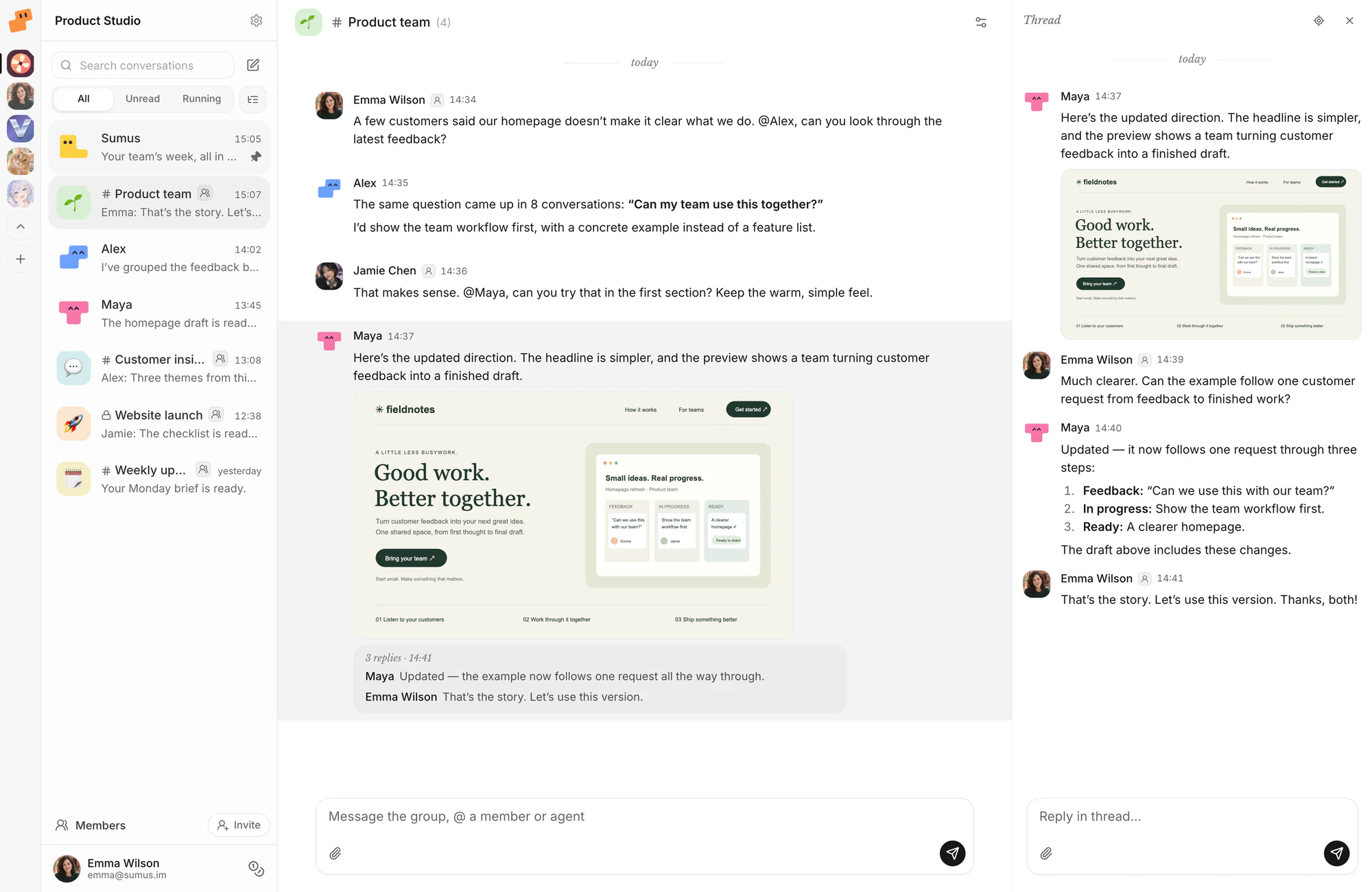This screenshot has width=1372, height=892.
Task: Open the Product team channel sprout avatar in header
Action: [x=309, y=22]
